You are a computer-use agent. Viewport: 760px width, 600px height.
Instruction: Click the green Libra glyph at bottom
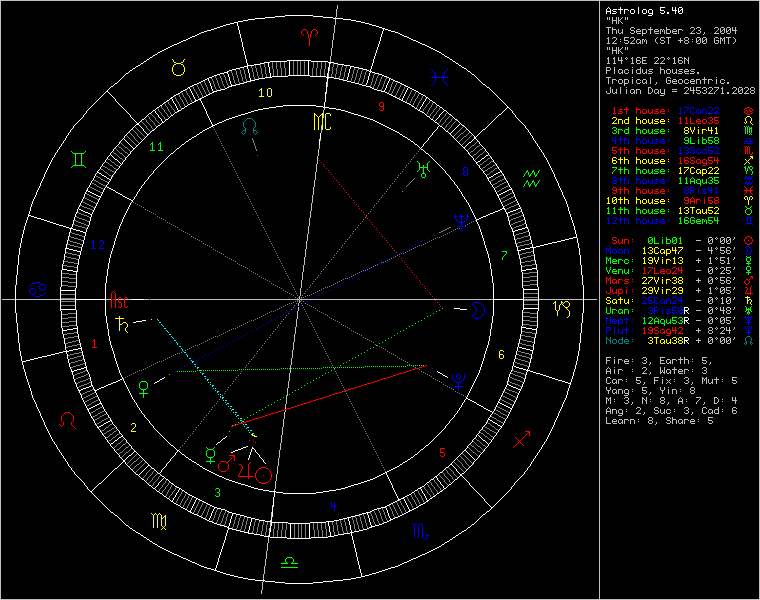(x=289, y=563)
